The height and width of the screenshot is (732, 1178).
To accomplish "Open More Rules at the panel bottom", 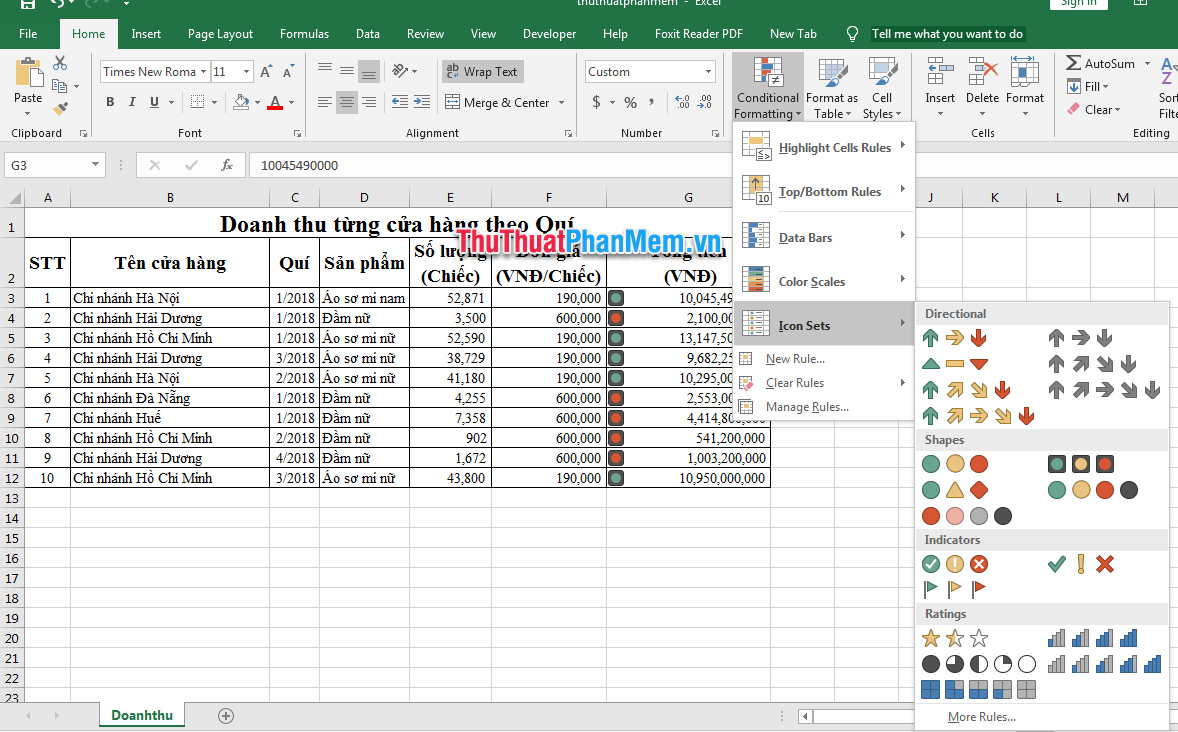I will tap(981, 716).
